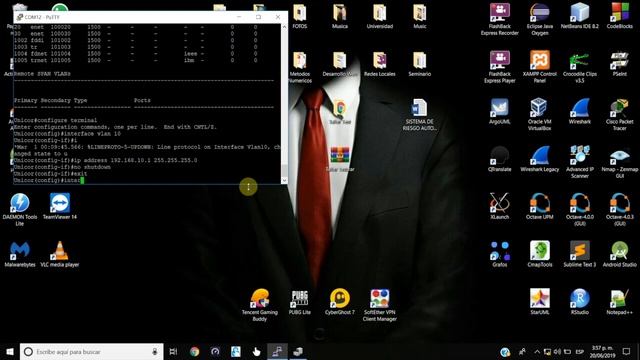This screenshot has height=360, width=640.
Task: Launch CyberGhost 7
Action: (340, 302)
